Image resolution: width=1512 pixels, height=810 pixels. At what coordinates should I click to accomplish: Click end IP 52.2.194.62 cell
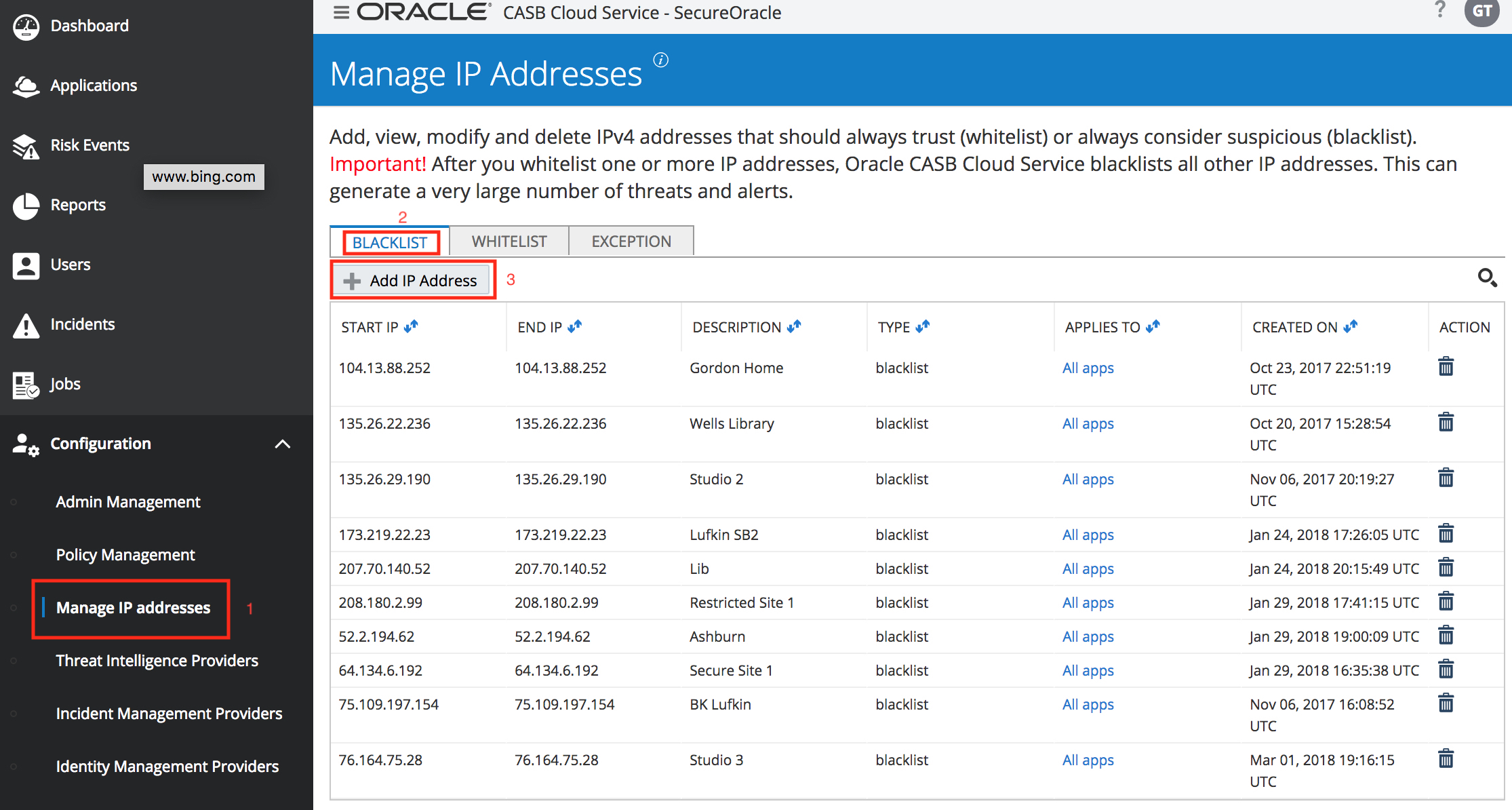coord(553,636)
